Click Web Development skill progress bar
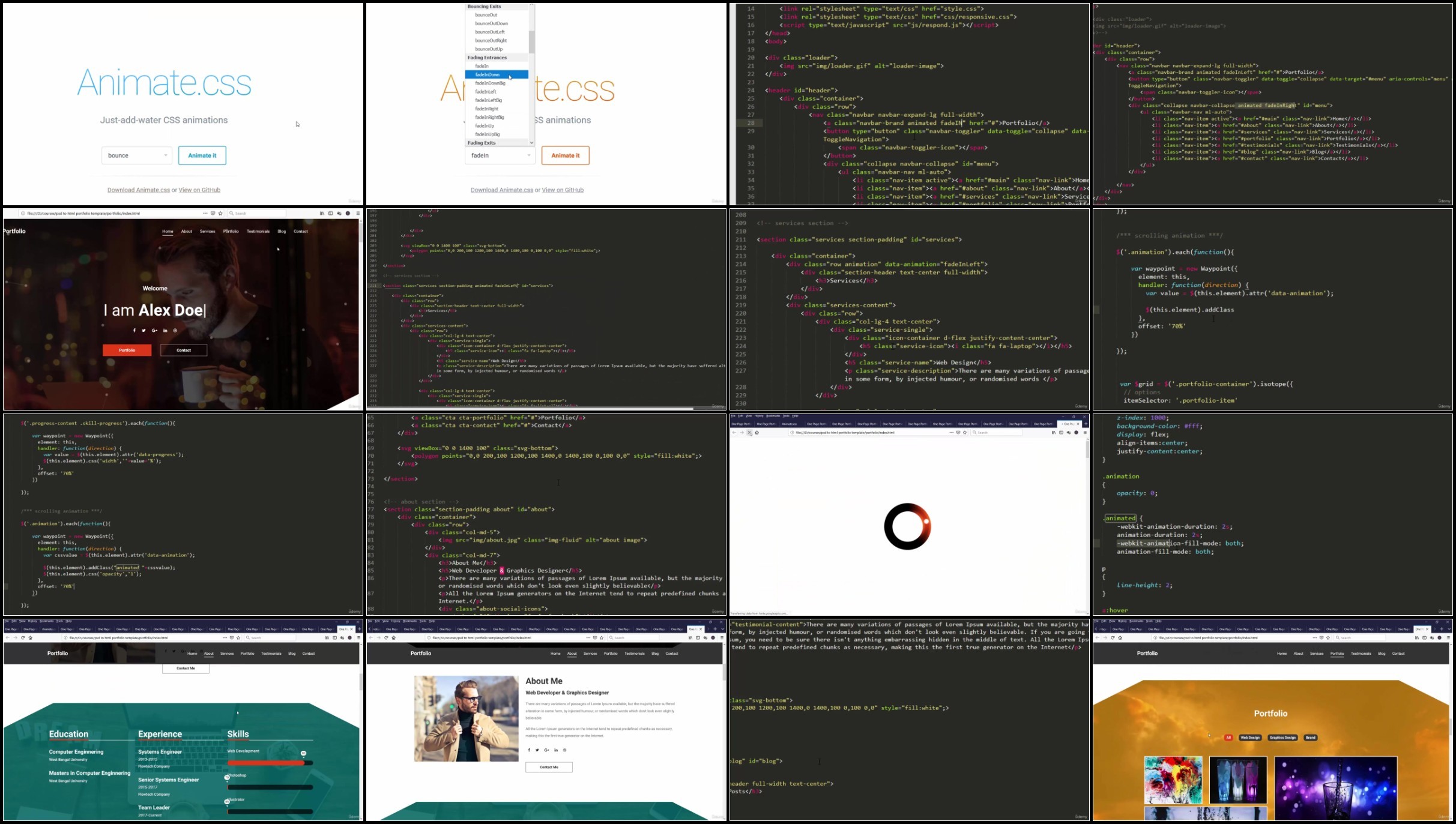Screen dimensions: 1456x824 pos(270,763)
